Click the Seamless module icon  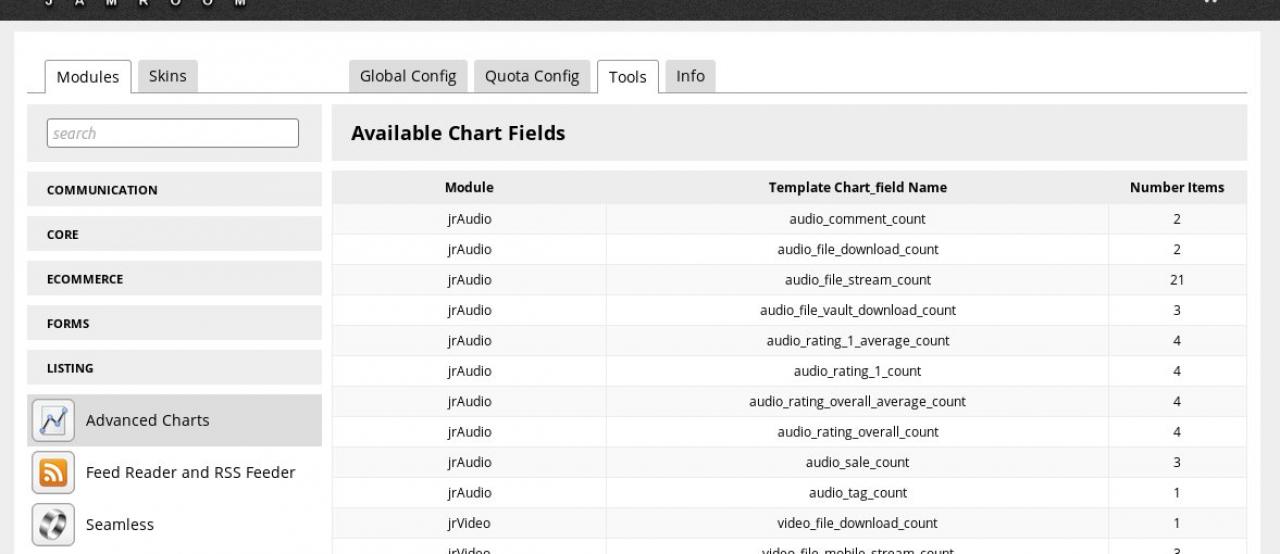[53, 524]
